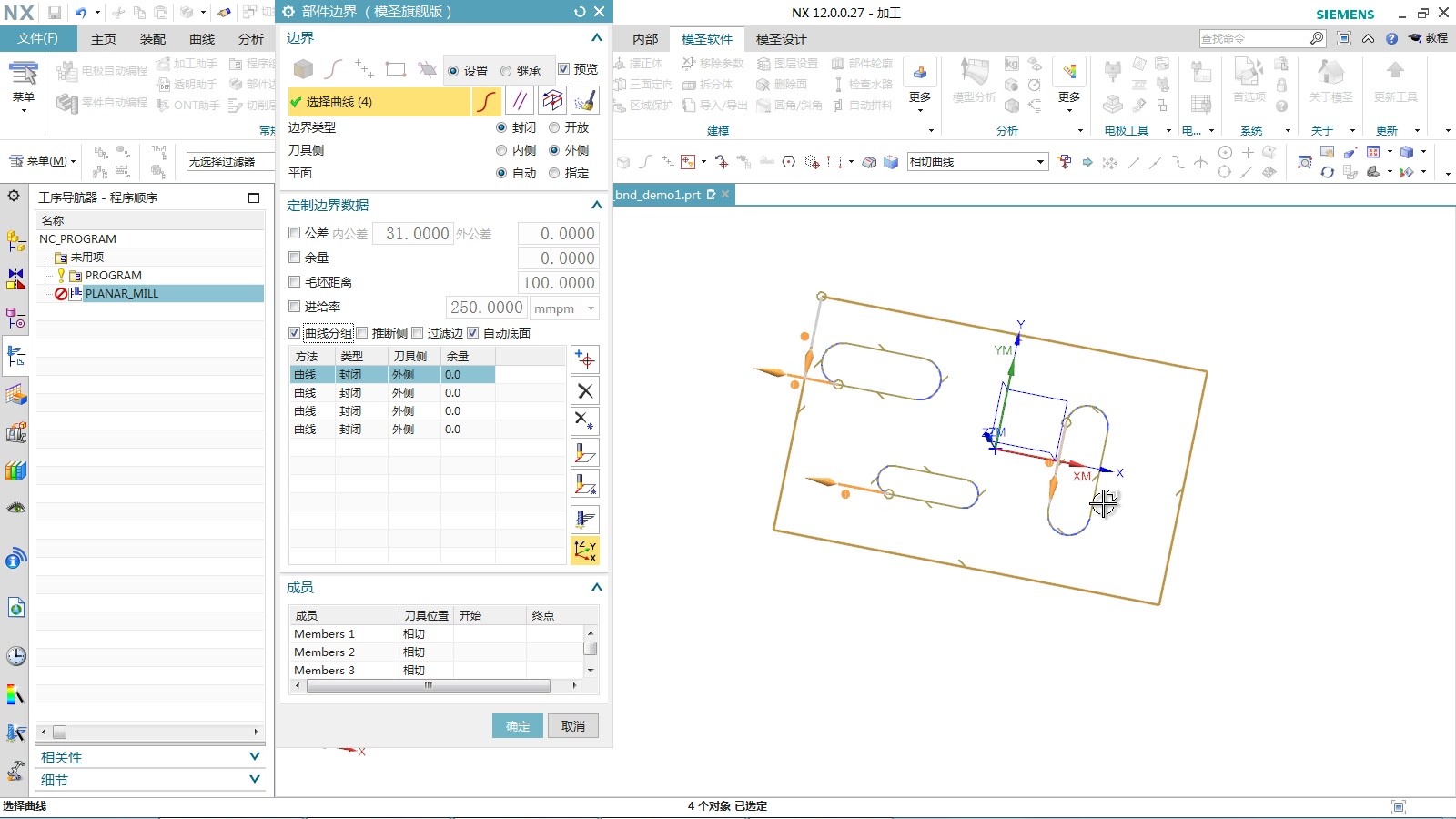Collapse the 边界 section
This screenshot has width=1456, height=819.
(x=596, y=38)
